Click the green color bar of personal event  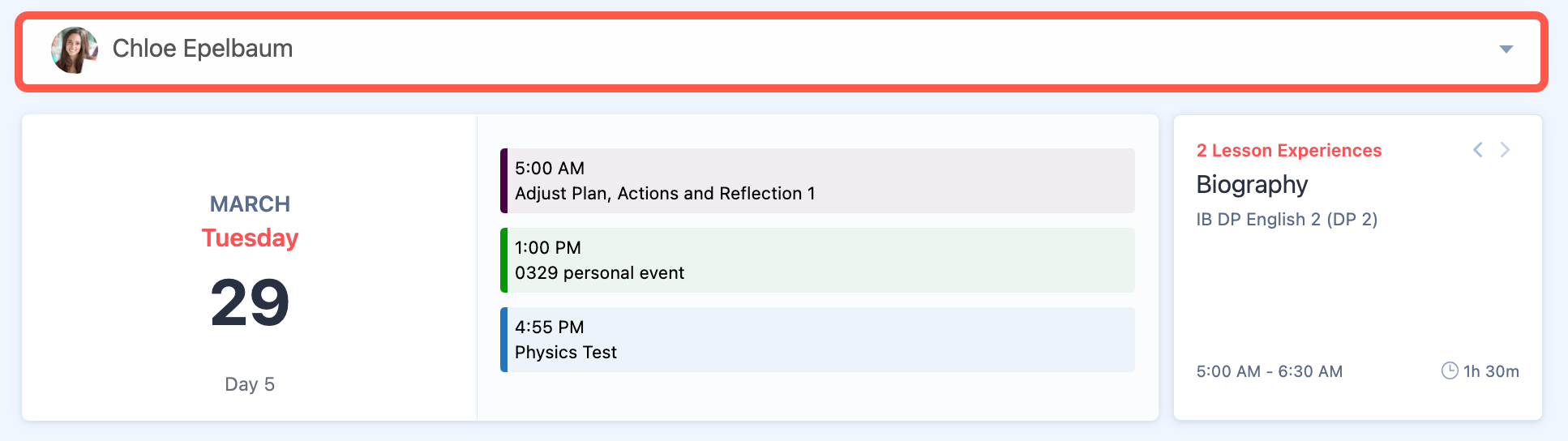(x=503, y=260)
